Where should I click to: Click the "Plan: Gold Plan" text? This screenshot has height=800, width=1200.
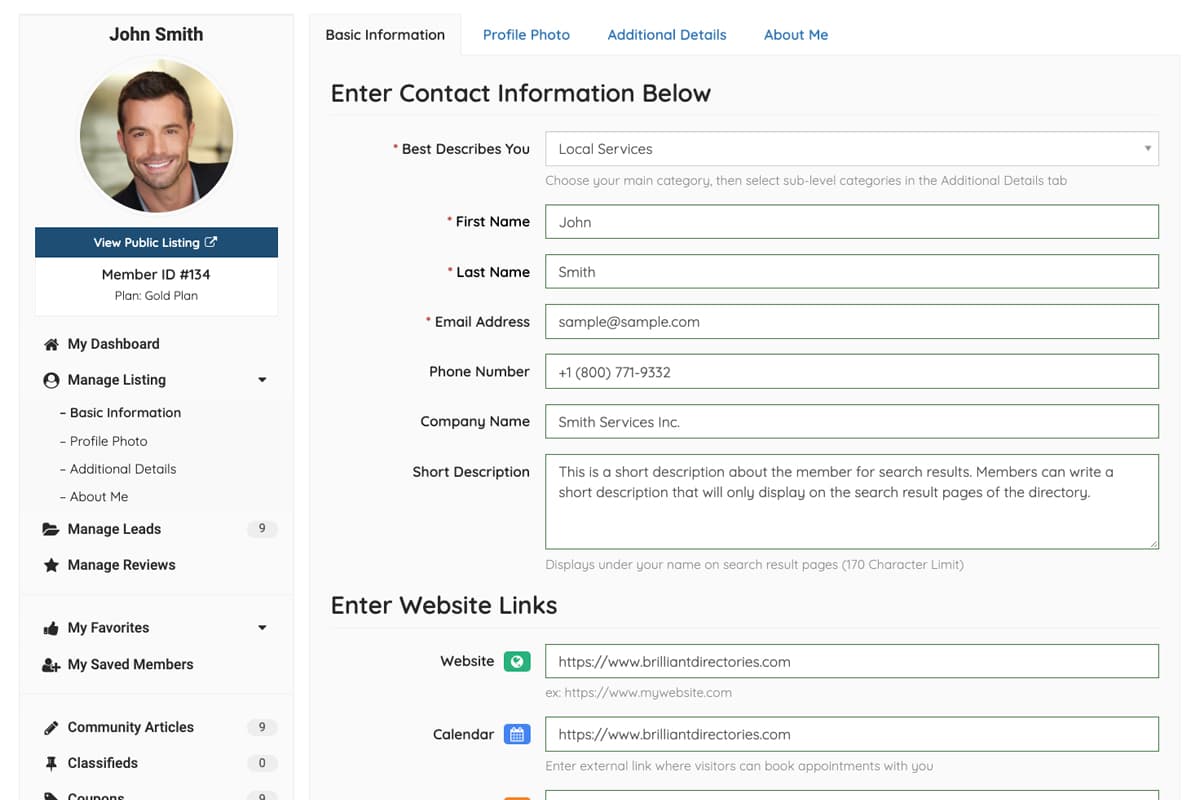pyautogui.click(x=156, y=296)
